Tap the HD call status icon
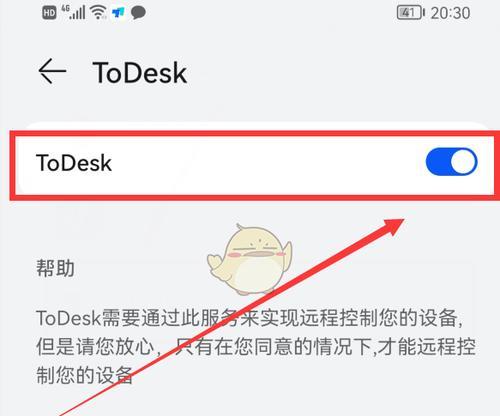The height and width of the screenshot is (416, 500). pyautogui.click(x=49, y=13)
